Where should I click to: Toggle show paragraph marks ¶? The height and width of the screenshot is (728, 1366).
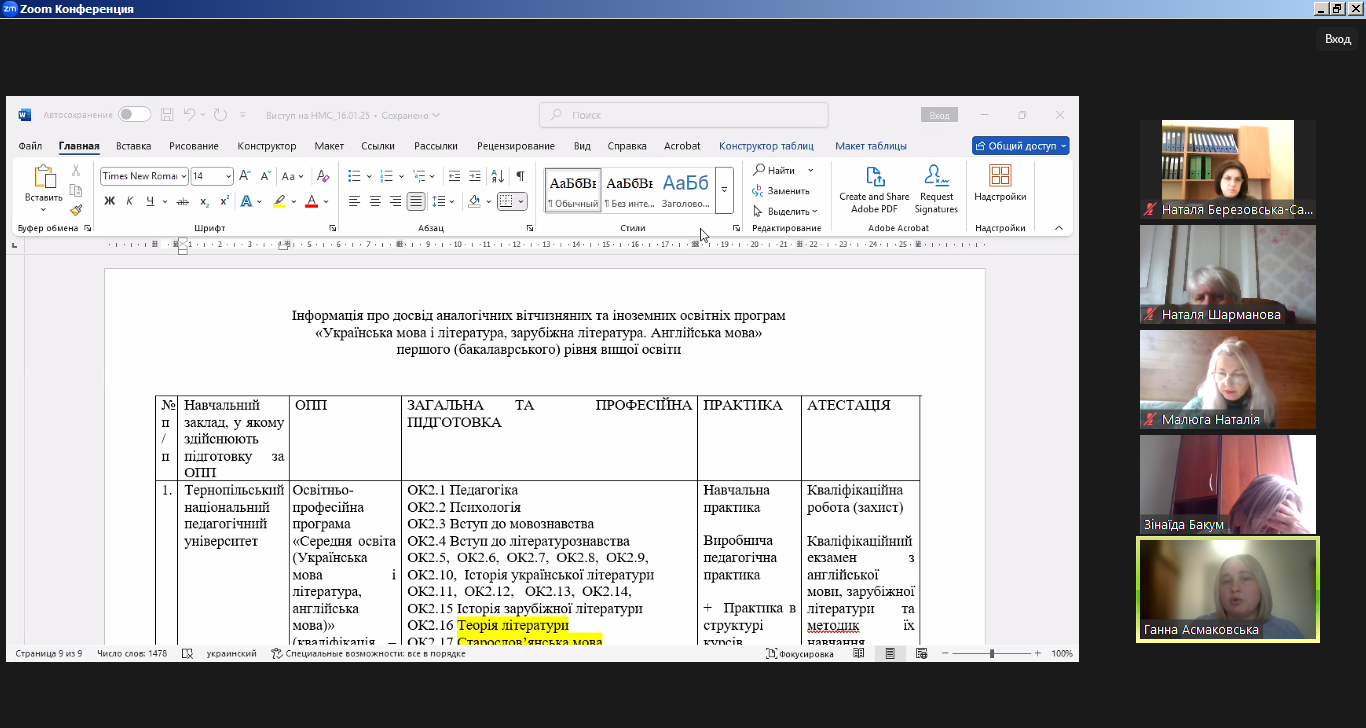tap(520, 176)
